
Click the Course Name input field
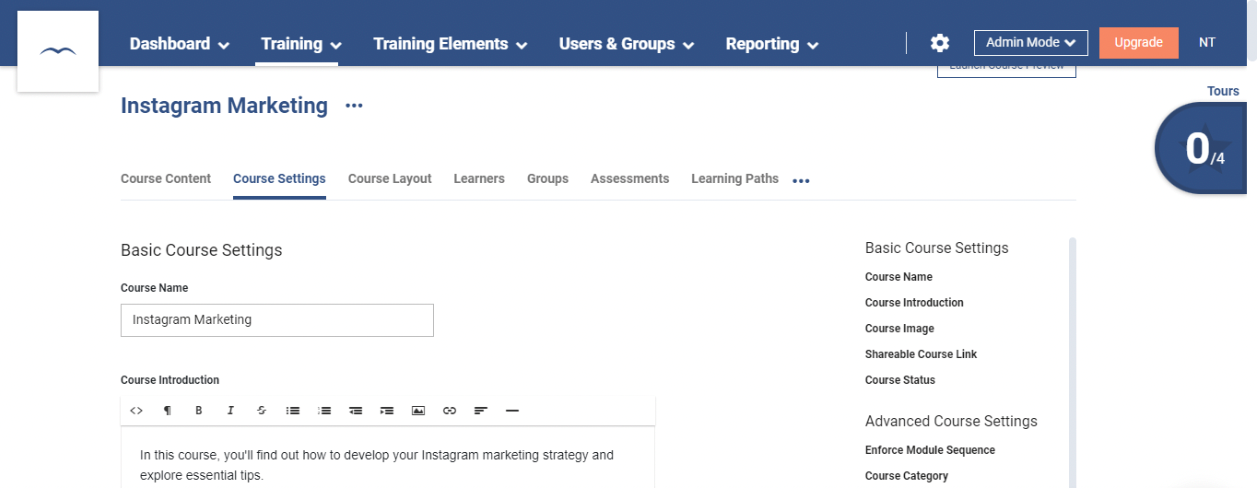[x=277, y=320]
